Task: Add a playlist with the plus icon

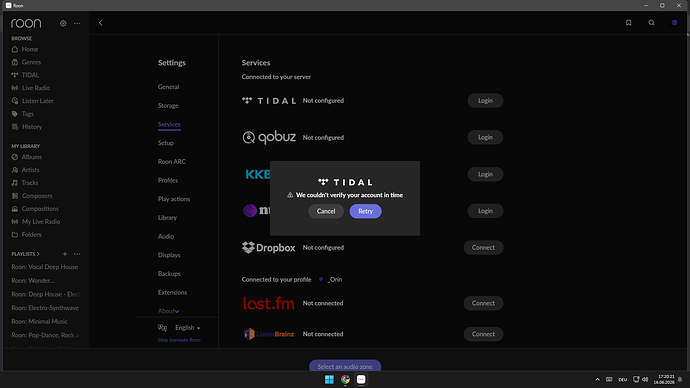Action: click(x=65, y=254)
